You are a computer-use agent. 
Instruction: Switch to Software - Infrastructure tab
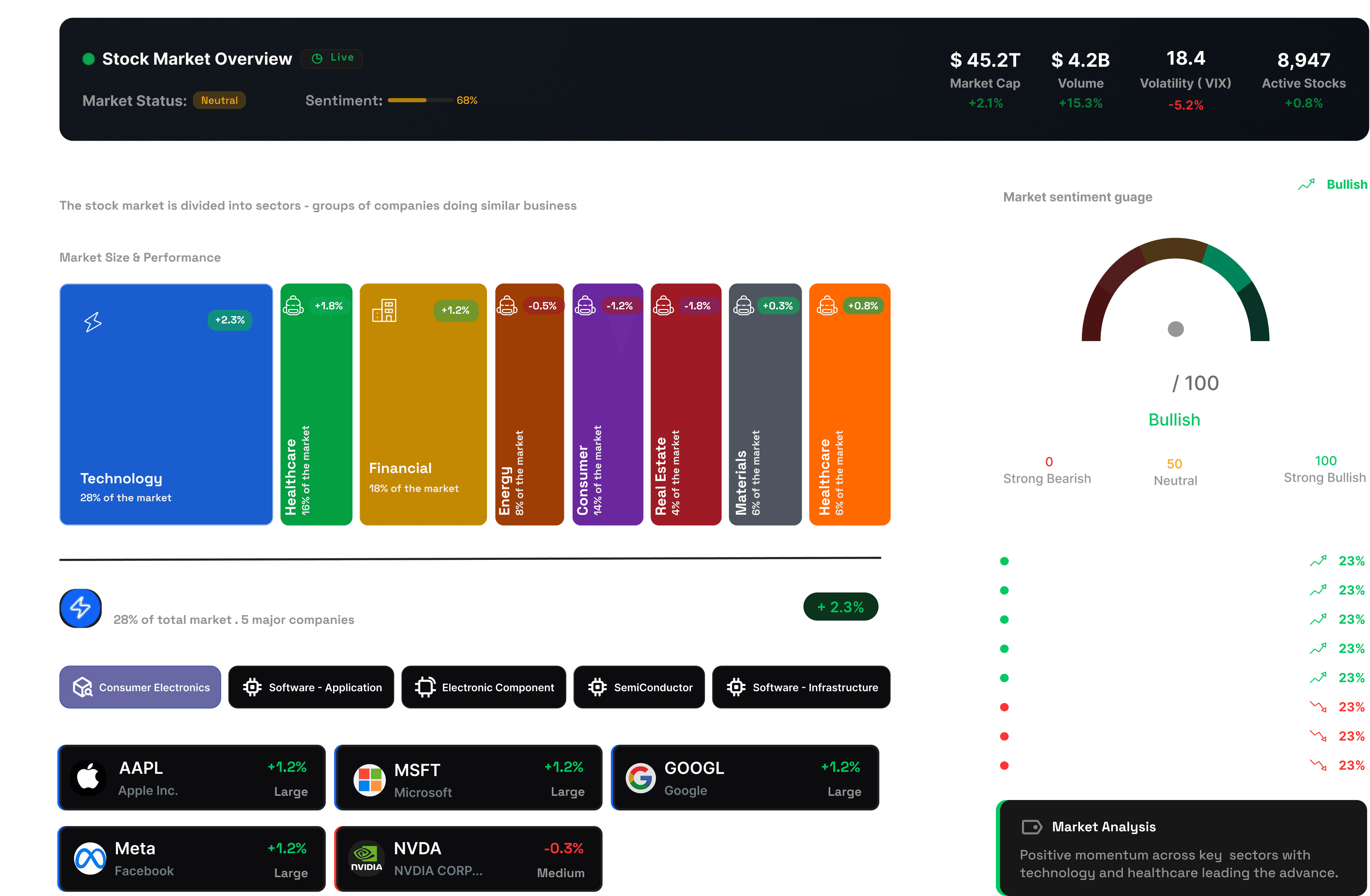coord(801,687)
